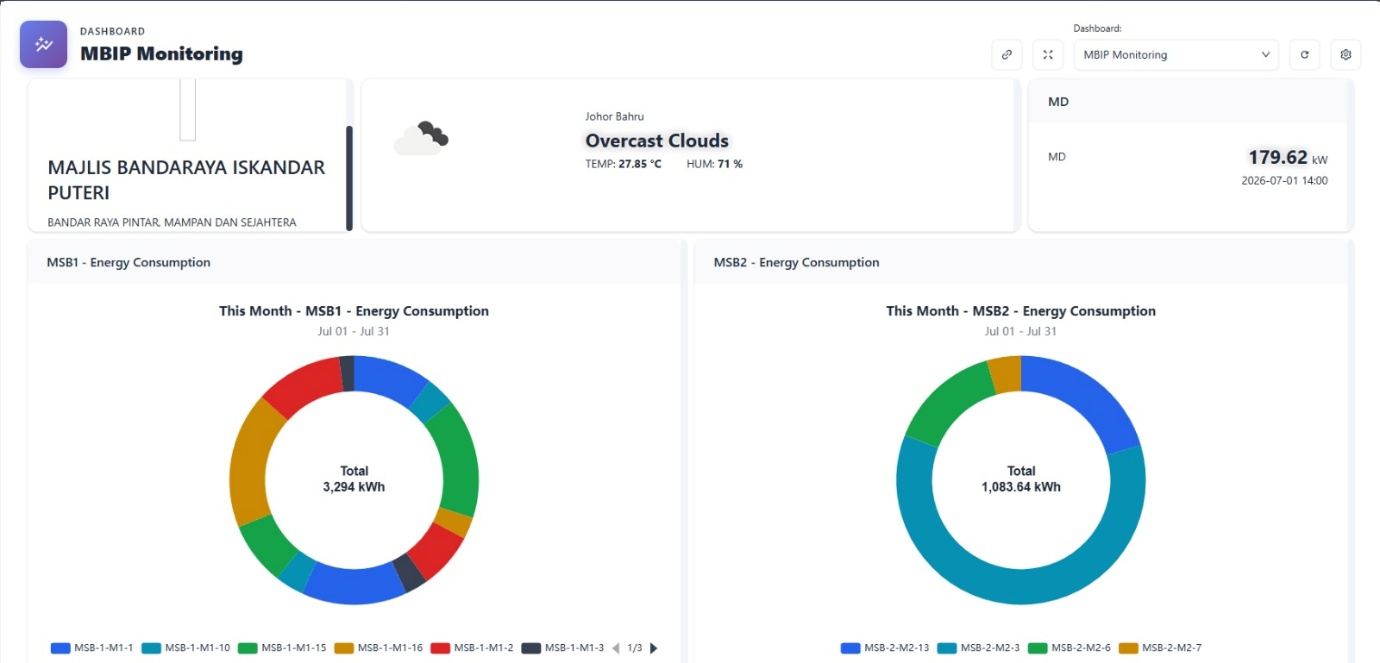Click the overcast cloud weather icon
The height and width of the screenshot is (663, 1380).
421,138
